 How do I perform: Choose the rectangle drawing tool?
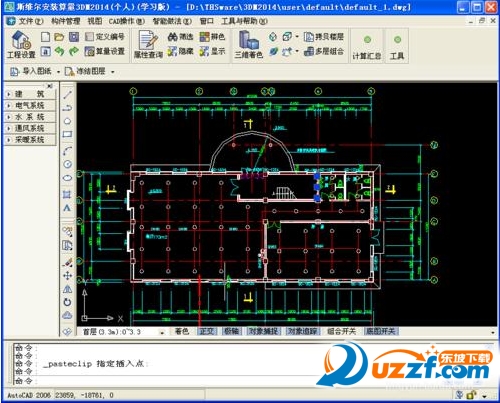[x=67, y=134]
